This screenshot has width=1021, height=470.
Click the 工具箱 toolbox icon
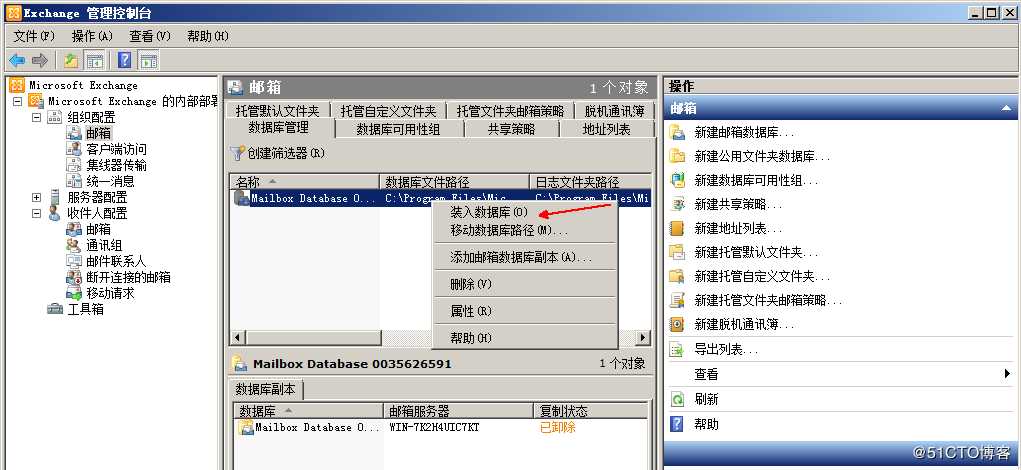click(55, 309)
